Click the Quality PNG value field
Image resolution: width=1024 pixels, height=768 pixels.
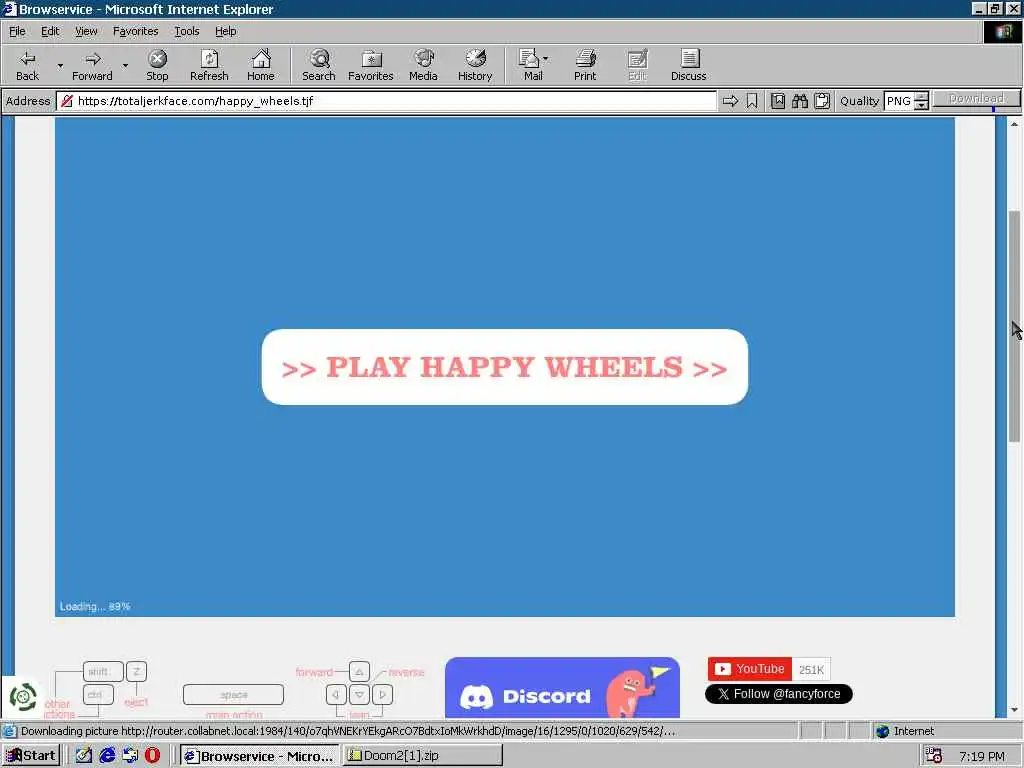coord(899,101)
